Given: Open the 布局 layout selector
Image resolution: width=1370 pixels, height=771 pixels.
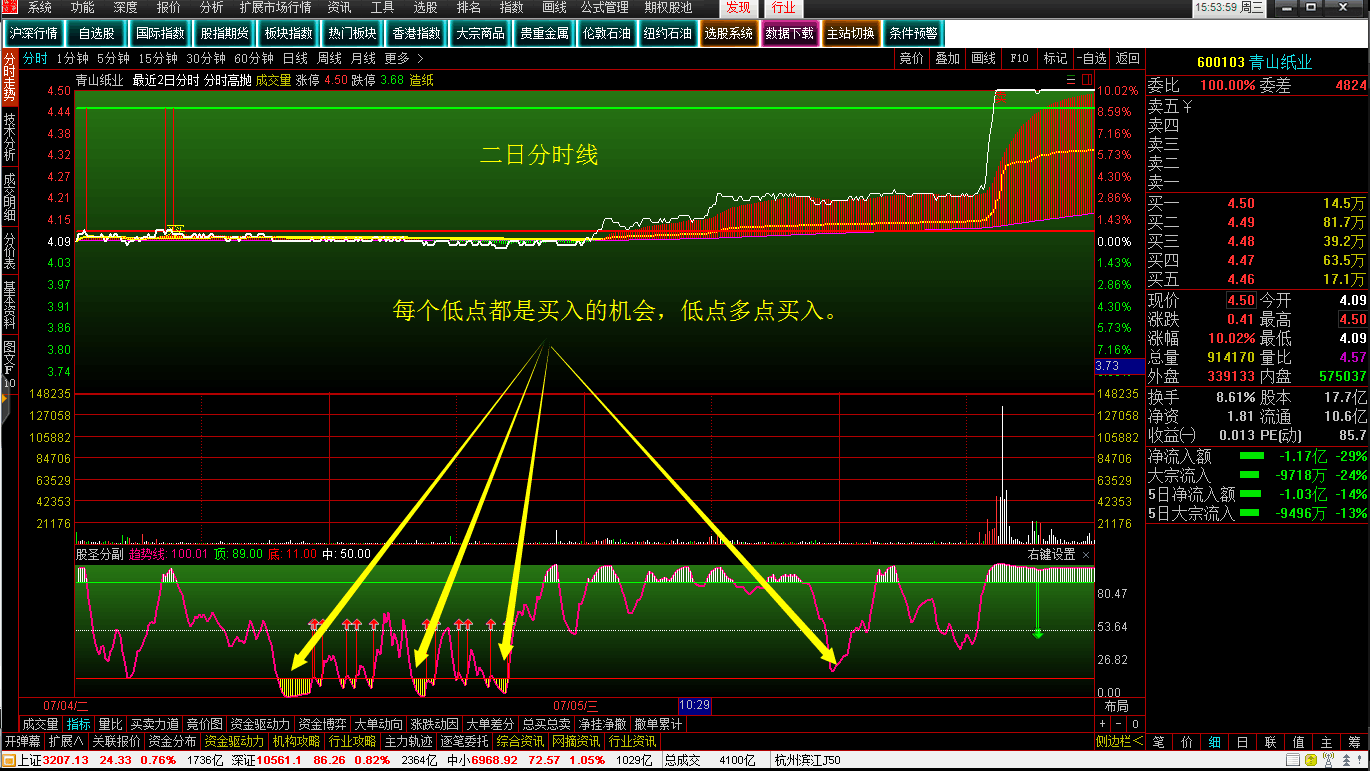Looking at the screenshot, I should (1116, 706).
